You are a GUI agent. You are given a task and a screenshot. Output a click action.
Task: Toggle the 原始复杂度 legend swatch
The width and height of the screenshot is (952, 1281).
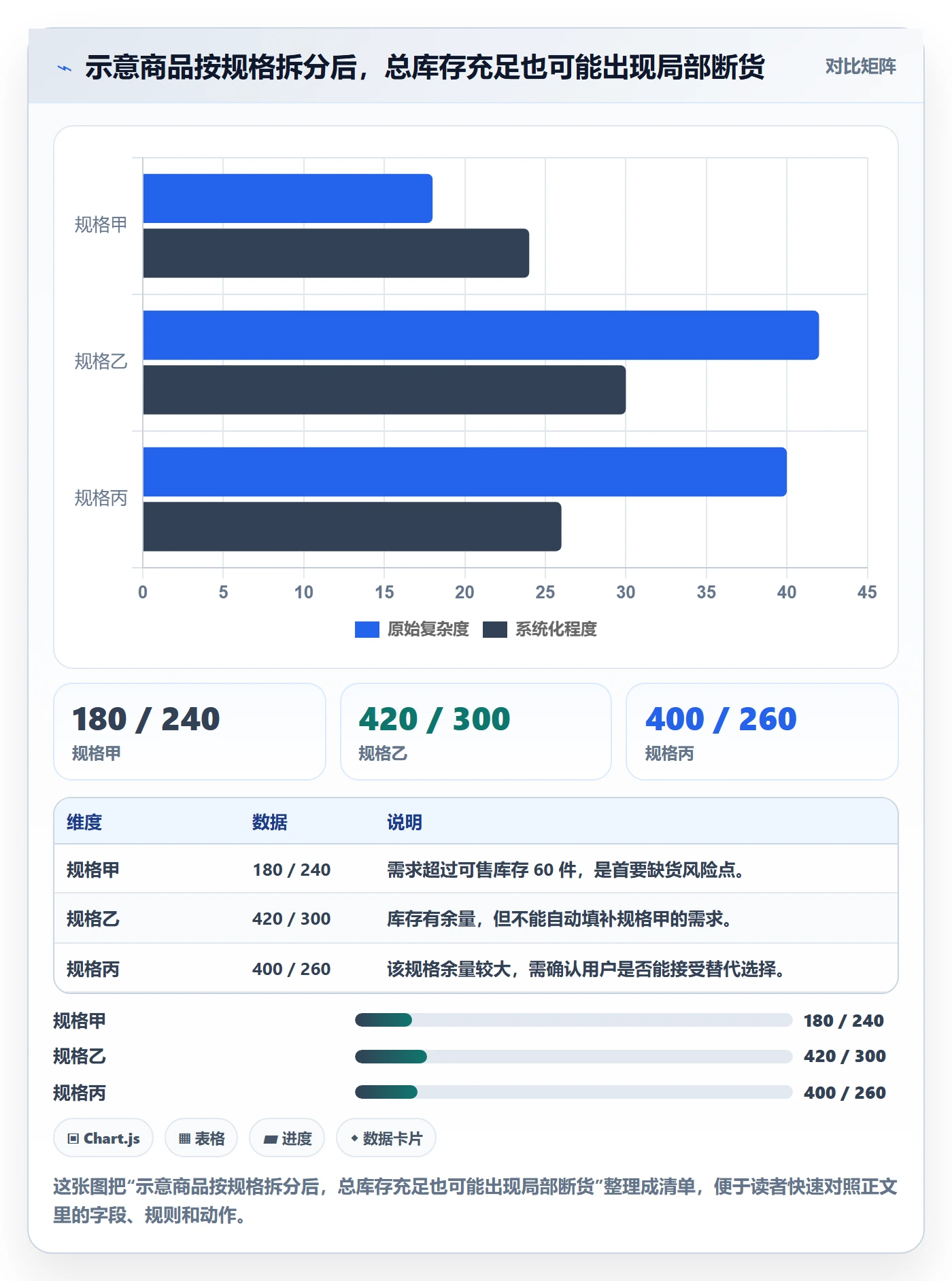pyautogui.click(x=367, y=630)
